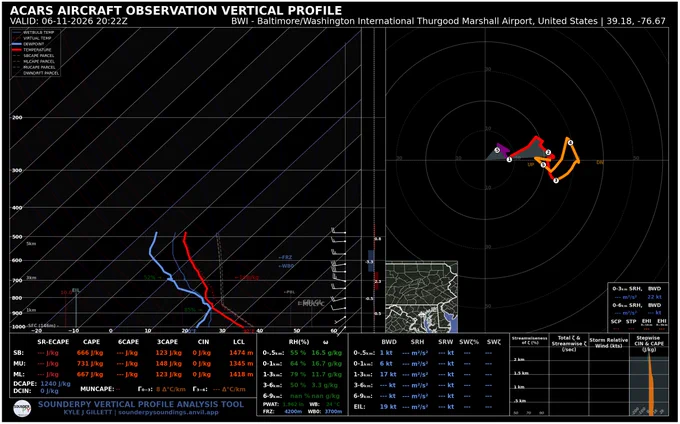Click the EIL BWD value 19 kt
Viewport: 680px width, 424px height.
(388, 407)
